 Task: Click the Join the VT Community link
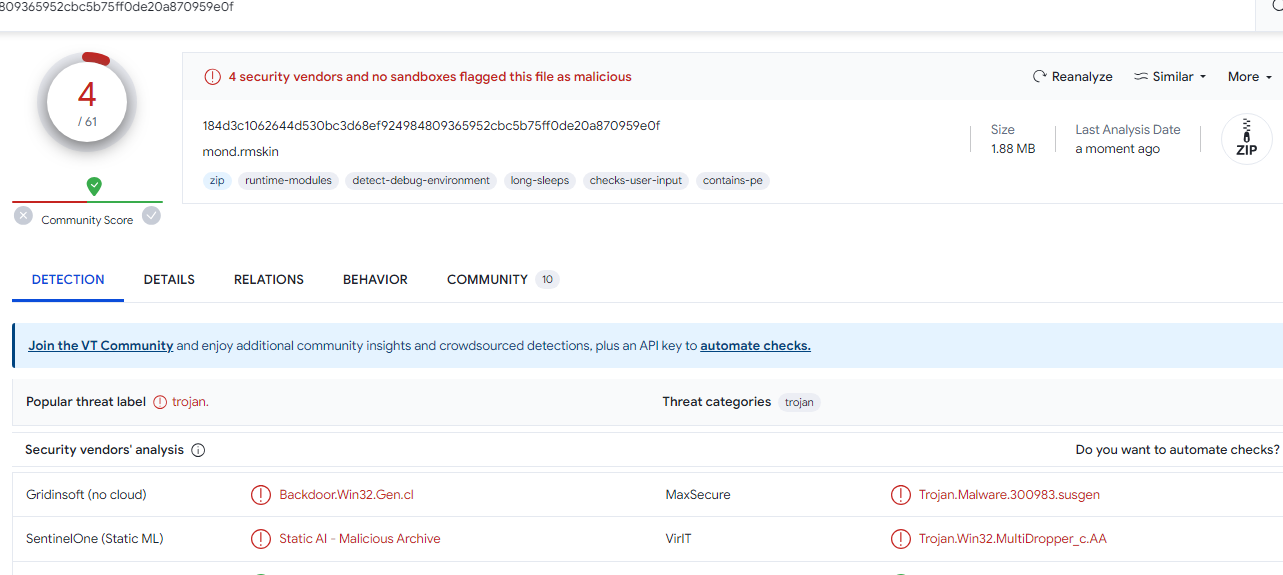tap(100, 346)
